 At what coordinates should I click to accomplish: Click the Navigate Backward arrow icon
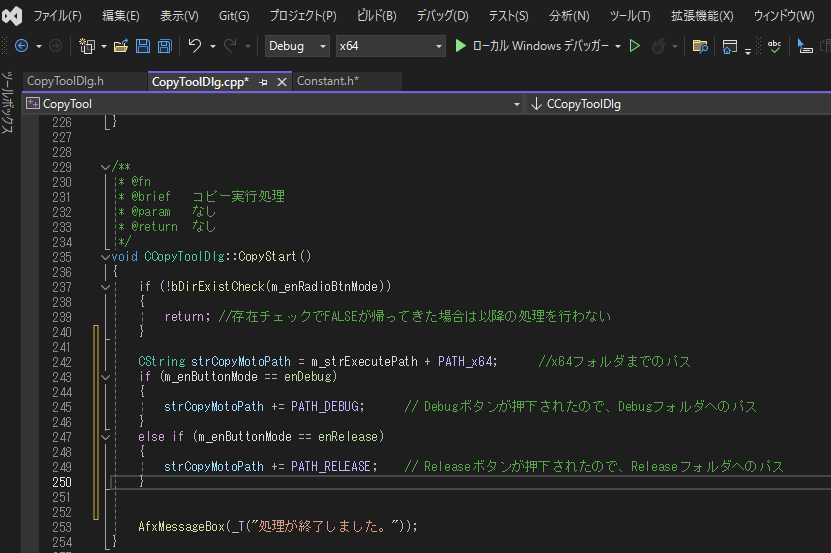(x=21, y=46)
